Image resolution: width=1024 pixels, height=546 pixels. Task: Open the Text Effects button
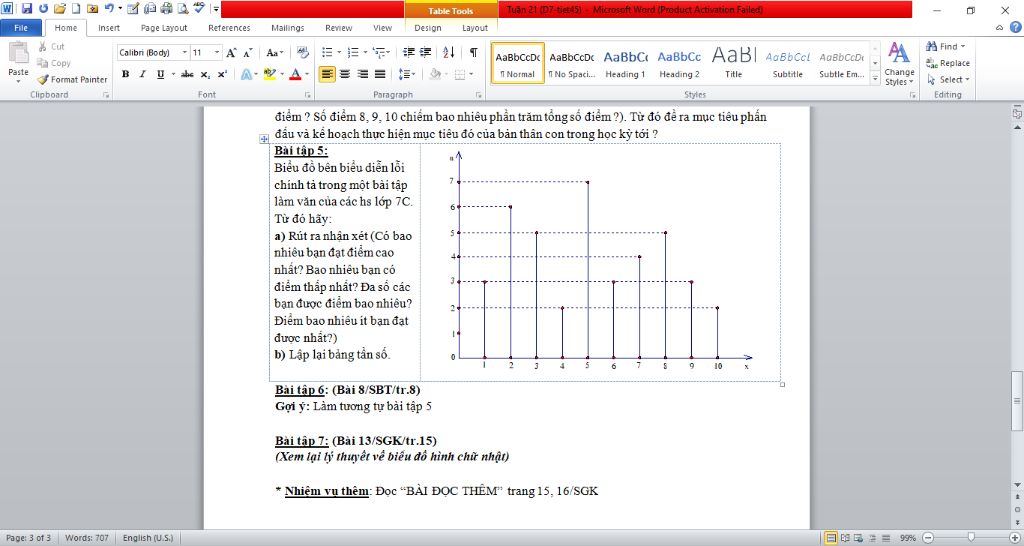[246, 74]
